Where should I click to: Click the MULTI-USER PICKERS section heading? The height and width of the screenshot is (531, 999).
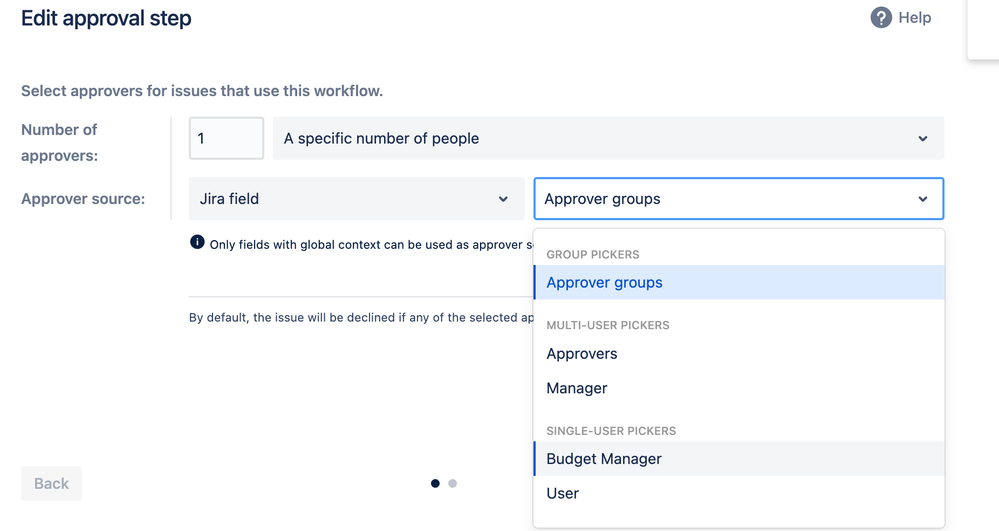point(608,325)
